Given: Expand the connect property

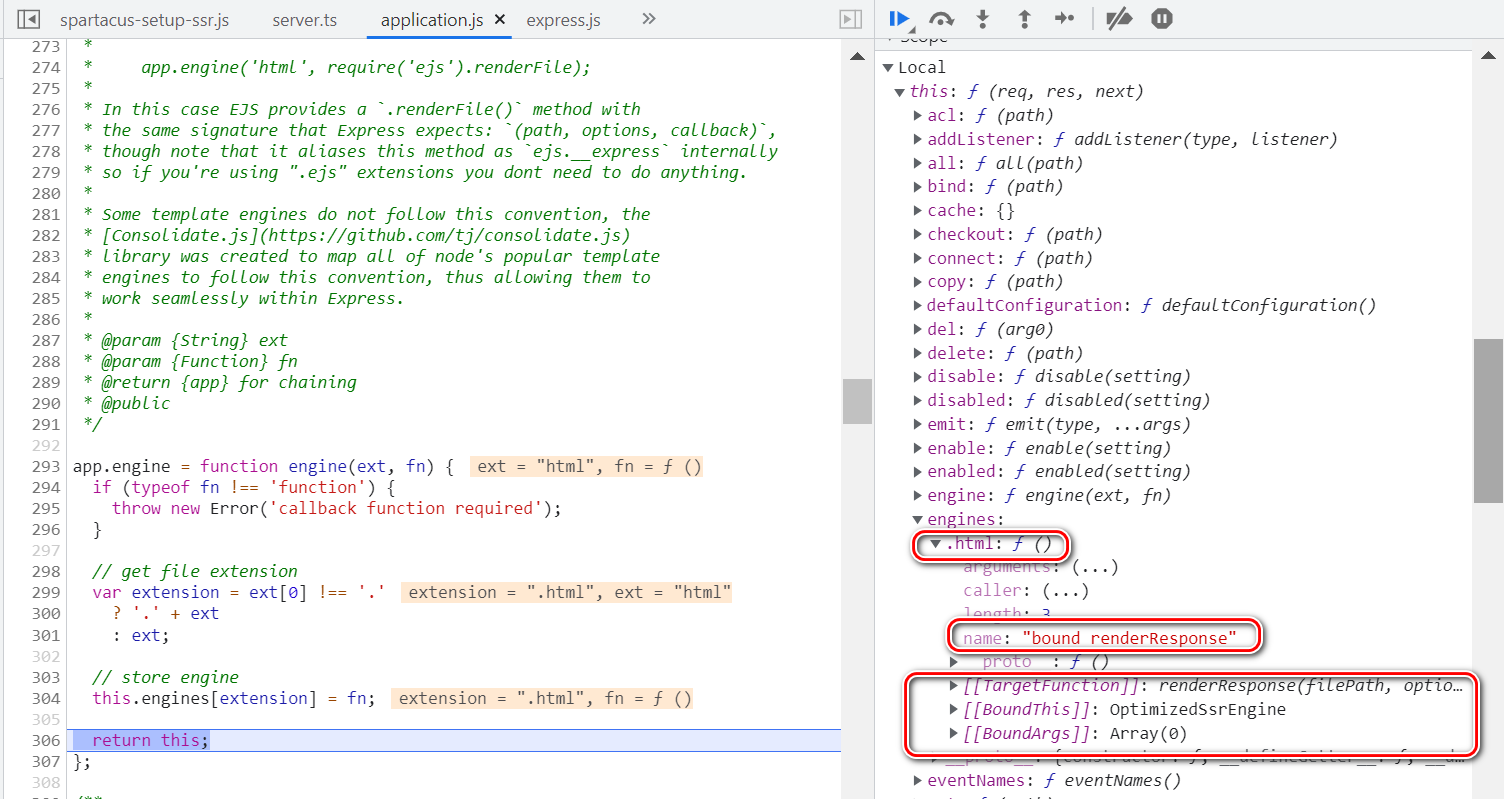Looking at the screenshot, I should pos(917,258).
